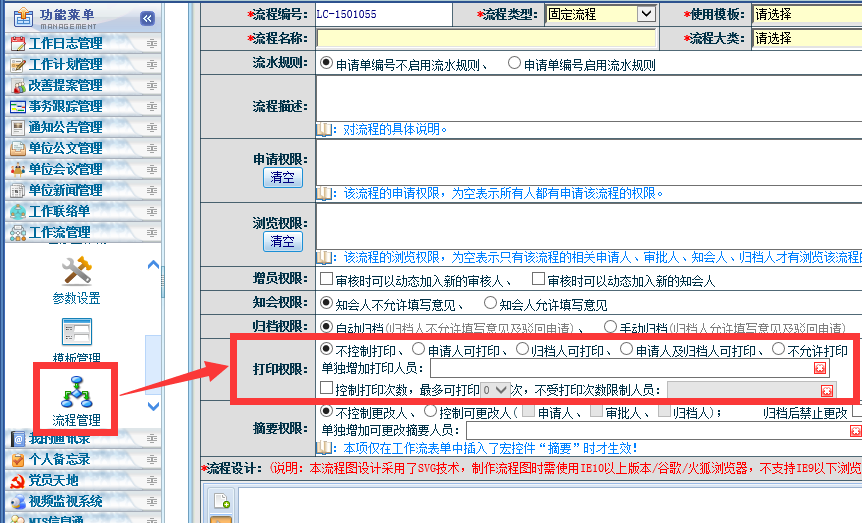The width and height of the screenshot is (862, 523).
Task: Select the 申请单编号启用流水规则 radio button
Action: pos(514,63)
